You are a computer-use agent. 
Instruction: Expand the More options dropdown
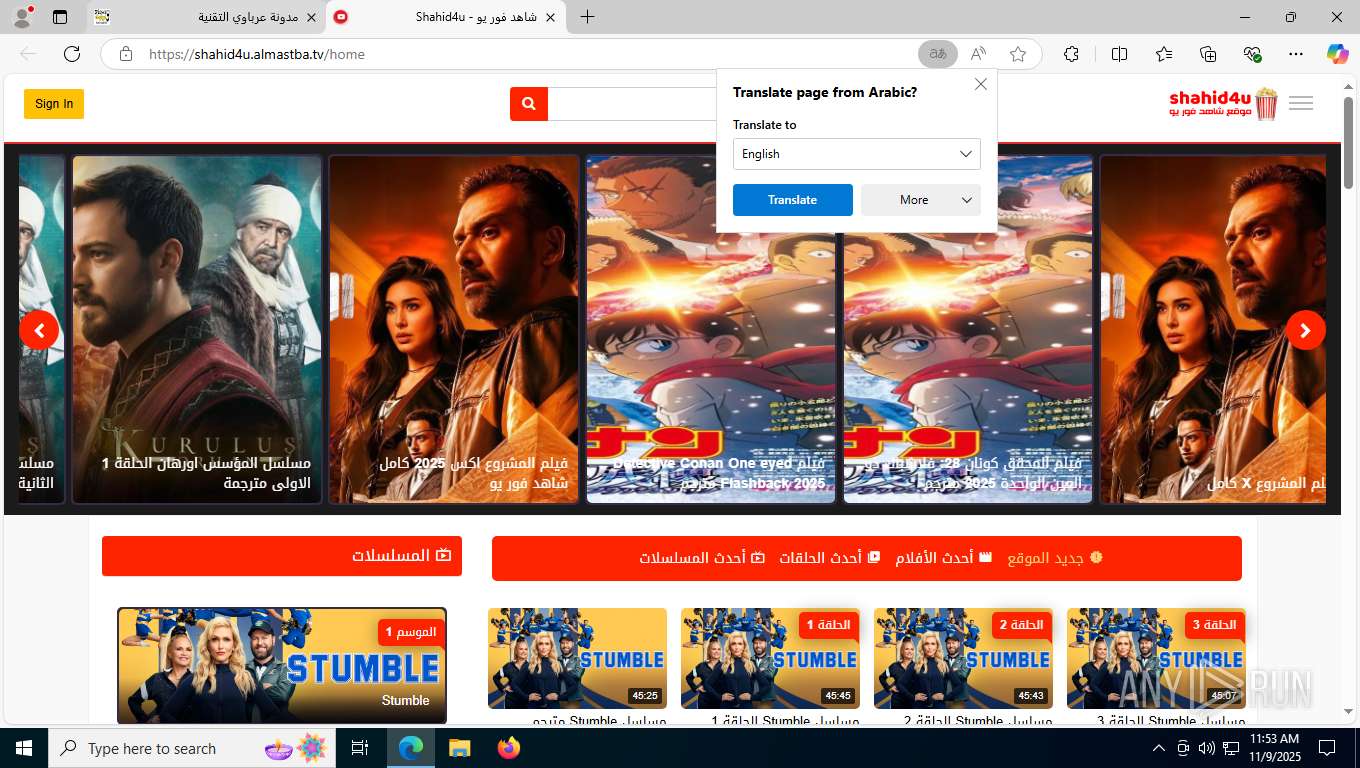click(921, 200)
